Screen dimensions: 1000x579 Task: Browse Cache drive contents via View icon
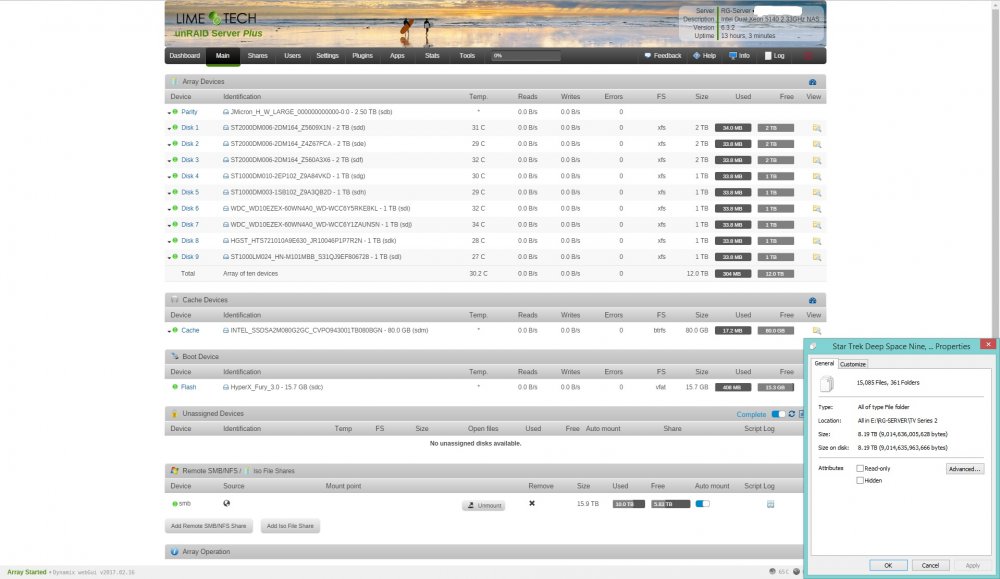[816, 331]
